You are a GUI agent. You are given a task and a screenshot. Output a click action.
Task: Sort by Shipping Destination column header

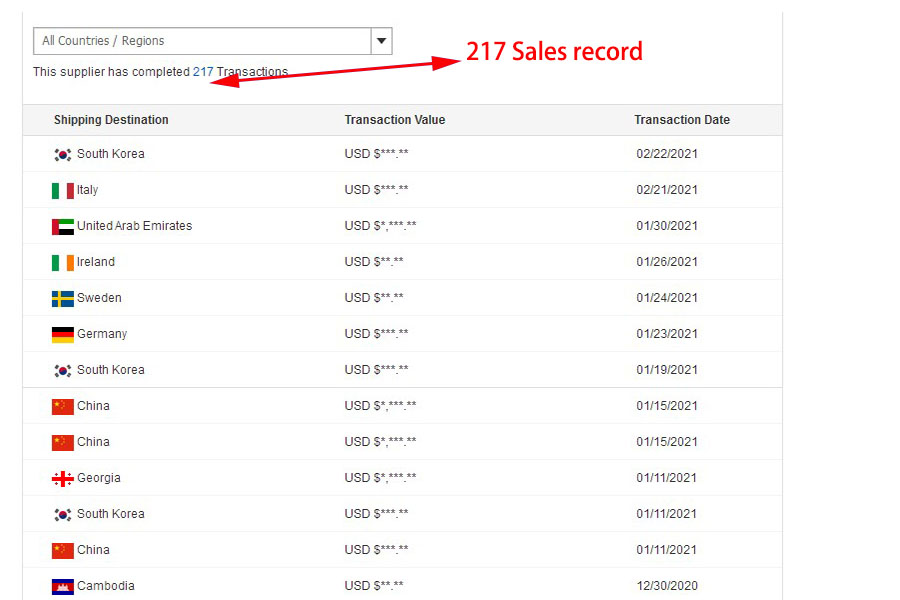[111, 120]
